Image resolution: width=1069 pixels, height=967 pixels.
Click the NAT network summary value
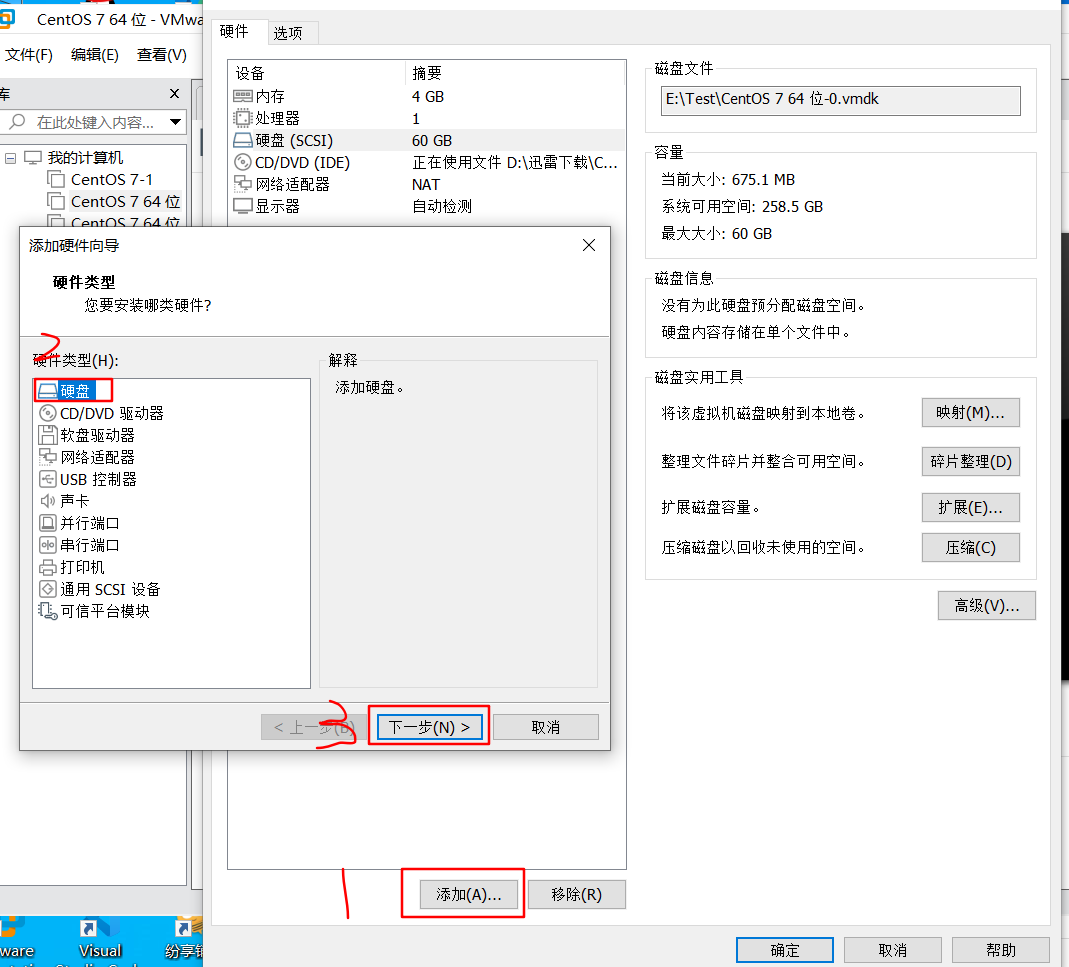click(x=425, y=184)
